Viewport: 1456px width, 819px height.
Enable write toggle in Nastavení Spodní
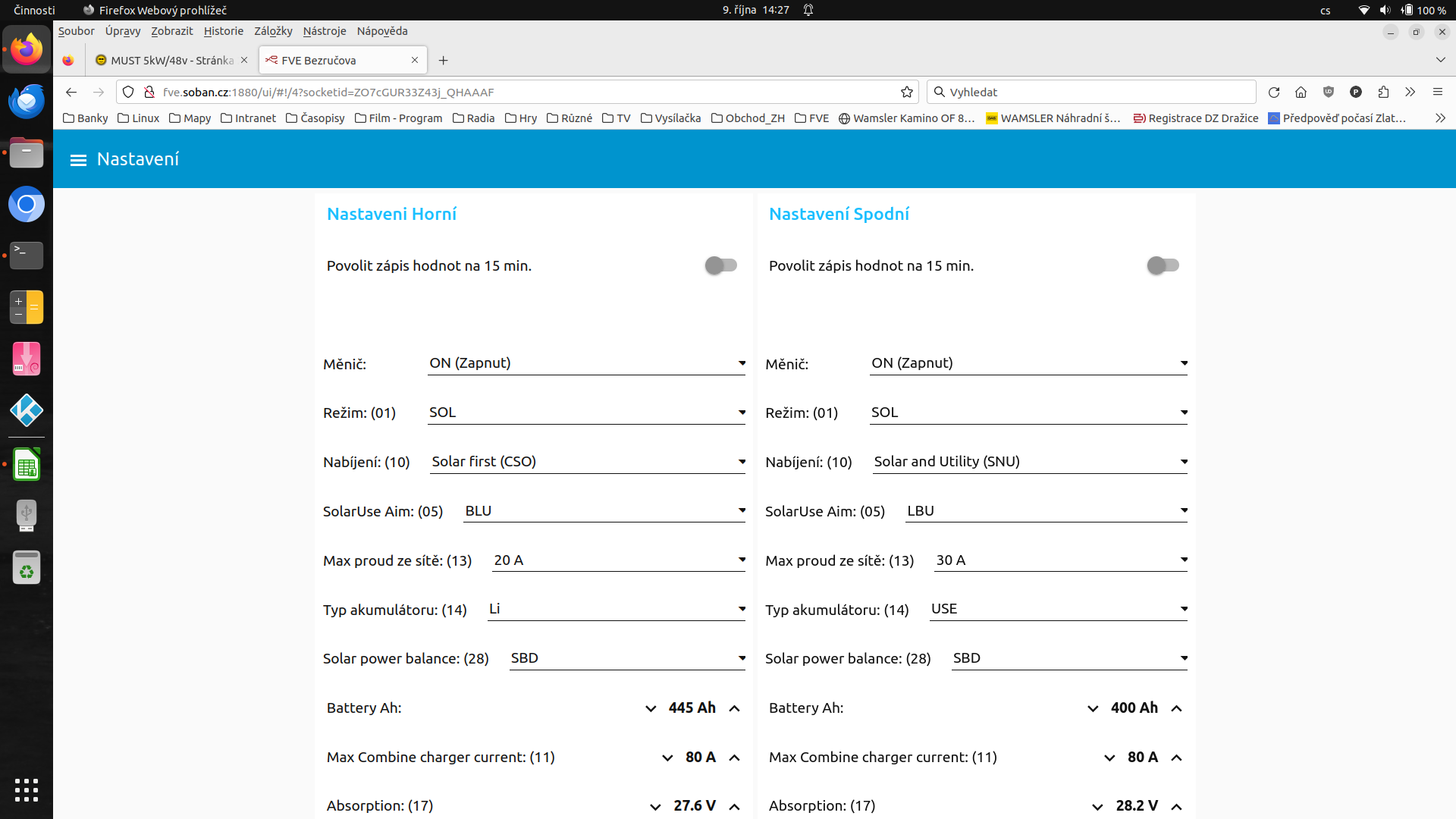[1163, 265]
